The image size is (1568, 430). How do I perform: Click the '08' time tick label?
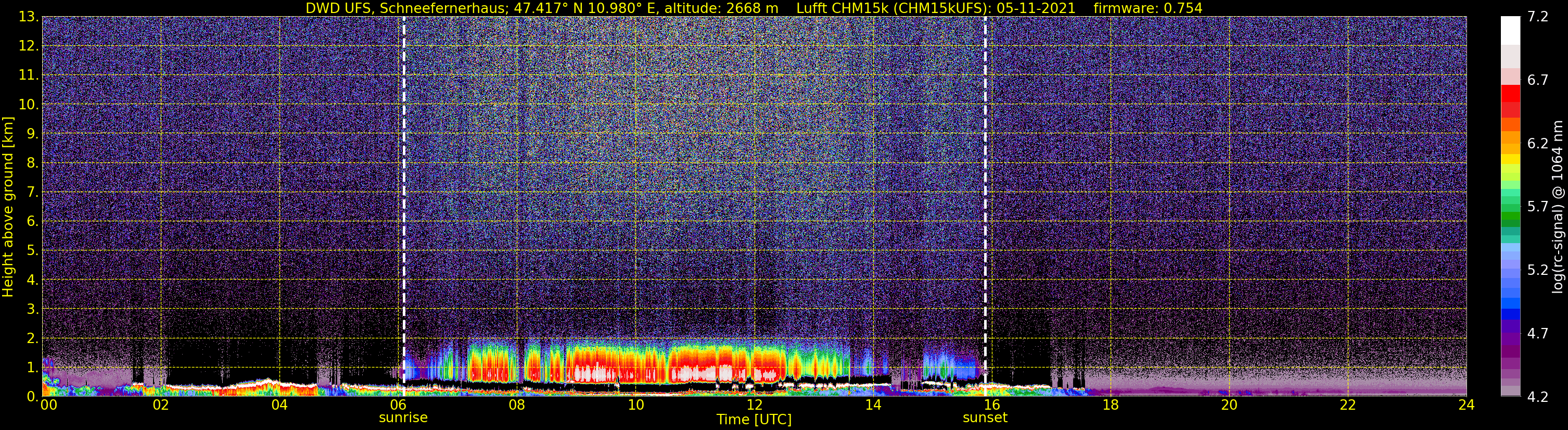[x=517, y=405]
